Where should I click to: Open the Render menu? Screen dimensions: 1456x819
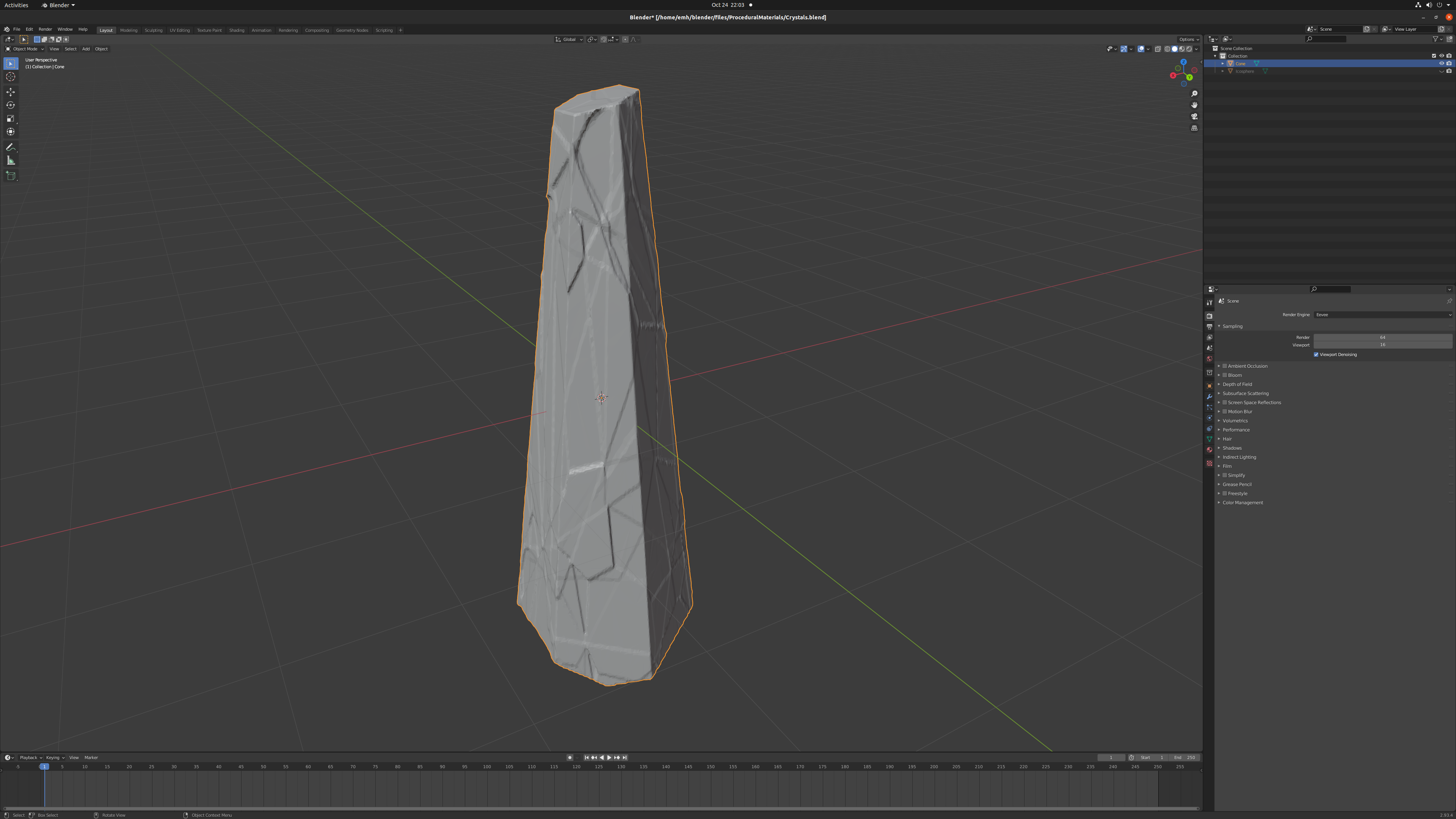tap(45, 30)
